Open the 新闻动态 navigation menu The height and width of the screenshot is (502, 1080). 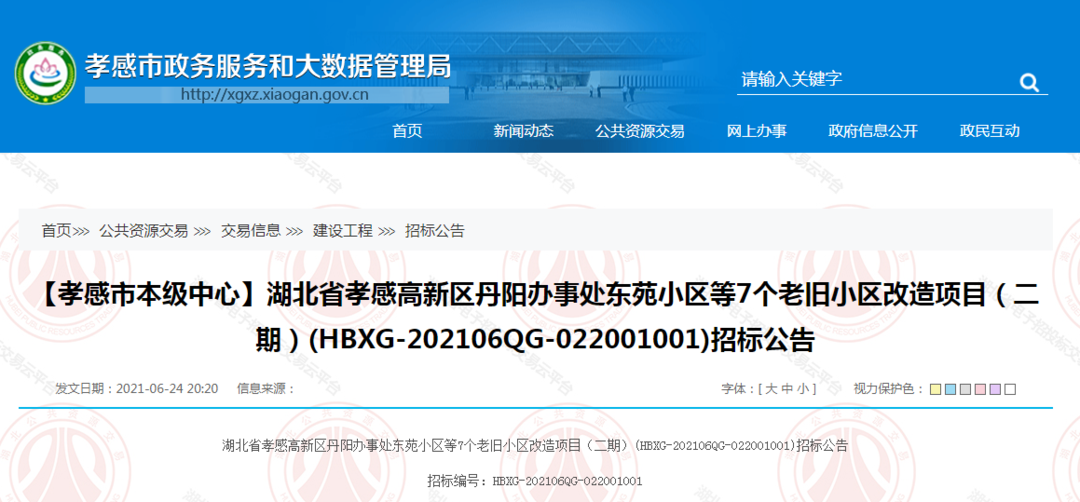click(x=523, y=131)
